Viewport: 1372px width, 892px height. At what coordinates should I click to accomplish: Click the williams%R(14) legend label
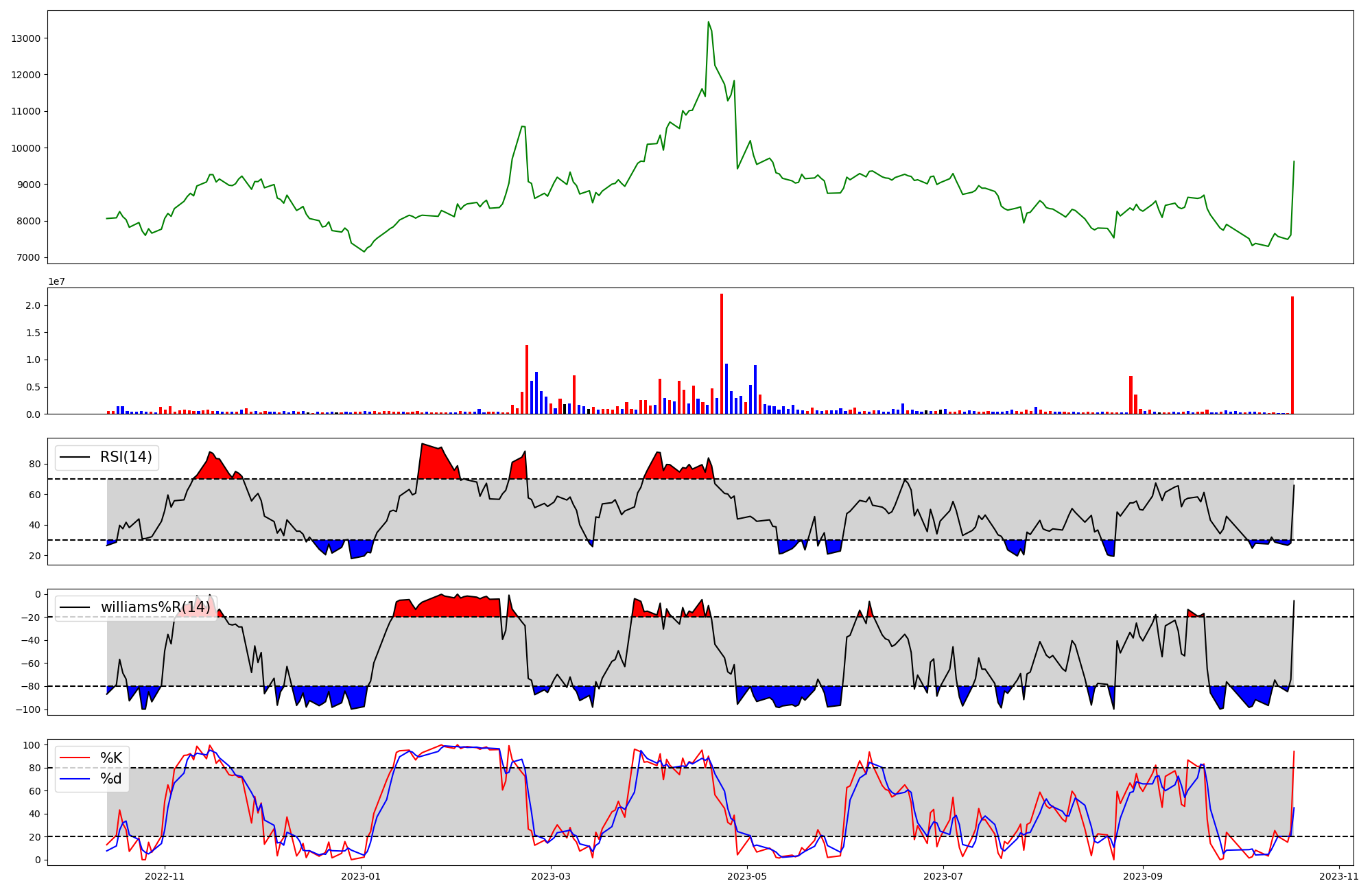[x=155, y=607]
